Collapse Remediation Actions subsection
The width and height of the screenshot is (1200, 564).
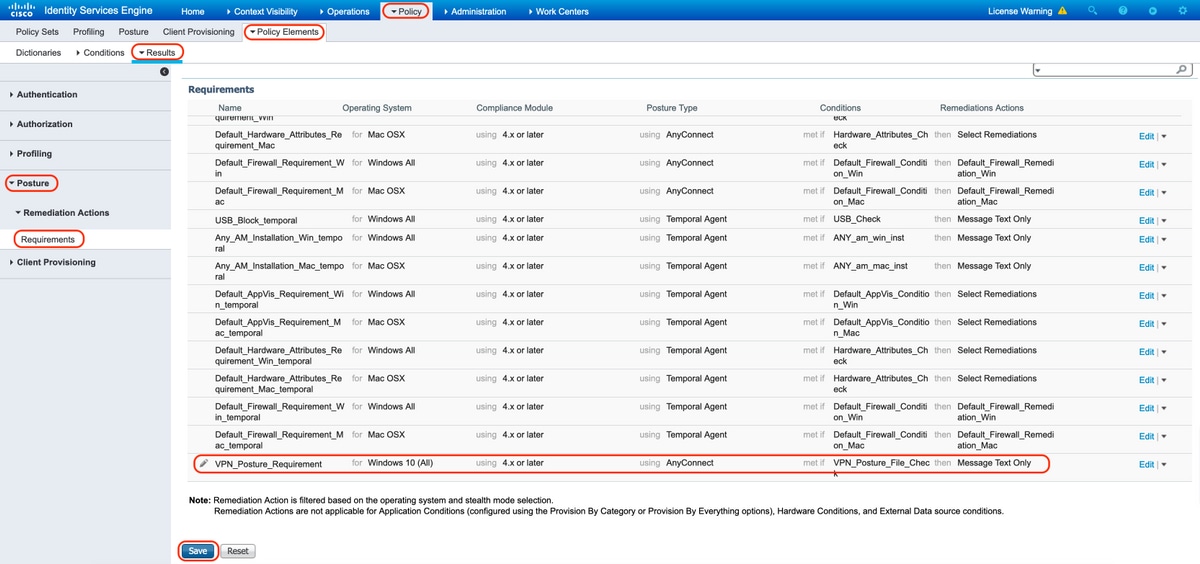62,212
